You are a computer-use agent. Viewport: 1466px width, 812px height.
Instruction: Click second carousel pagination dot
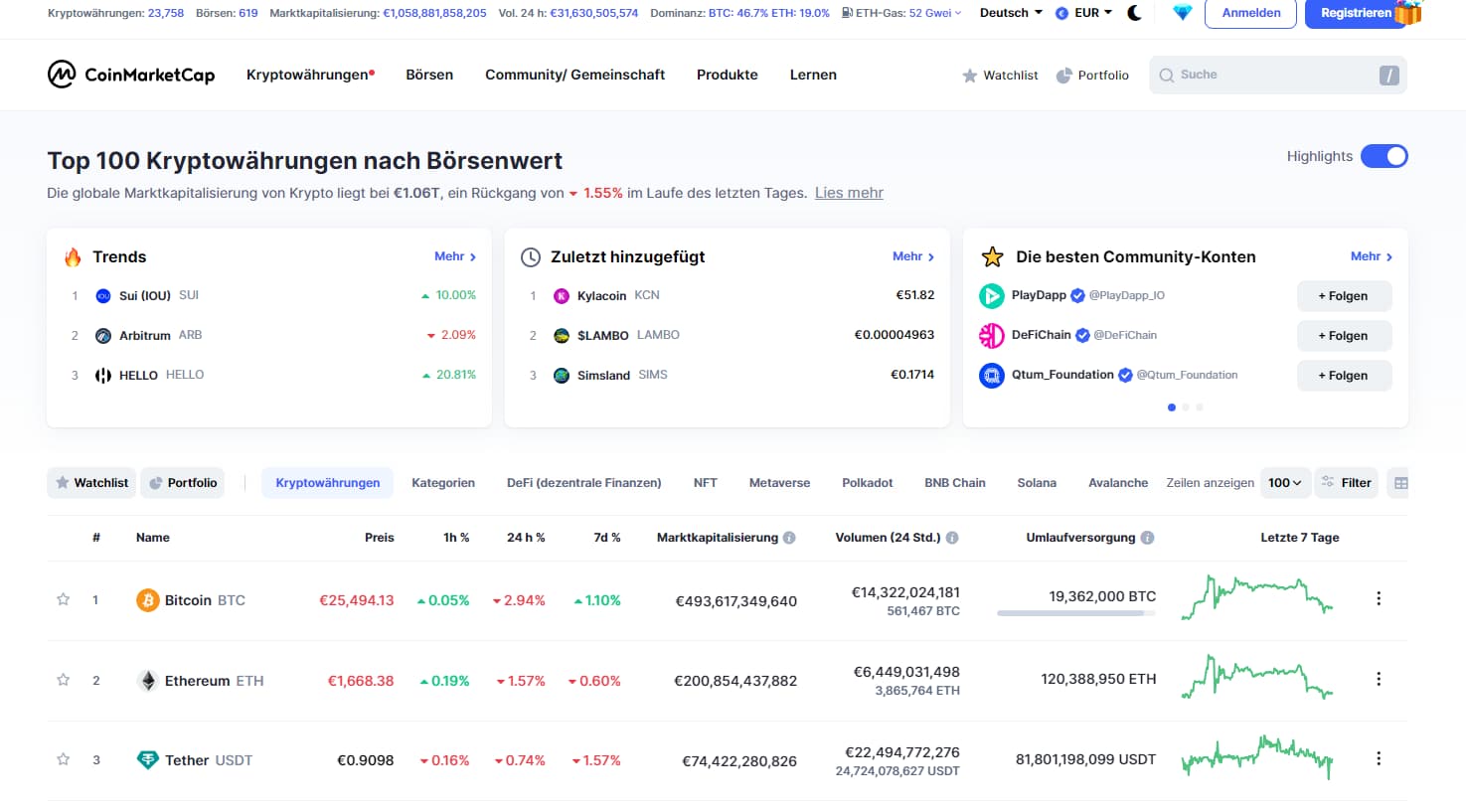pos(1186,407)
